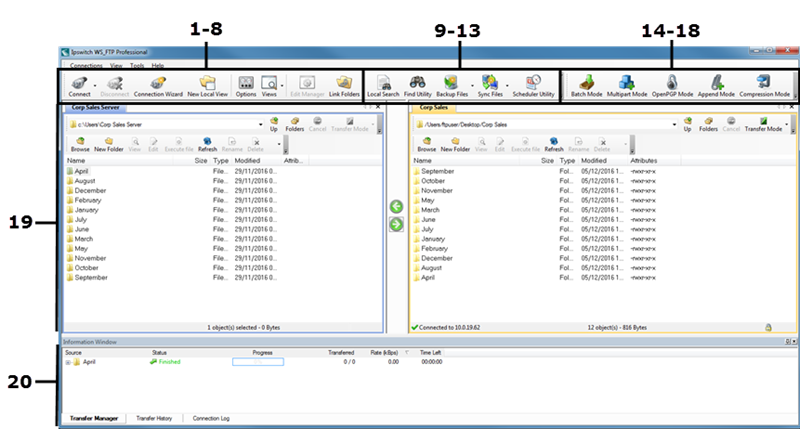This screenshot has width=800, height=429.
Task: Toggle Compression Mode
Action: click(x=764, y=86)
